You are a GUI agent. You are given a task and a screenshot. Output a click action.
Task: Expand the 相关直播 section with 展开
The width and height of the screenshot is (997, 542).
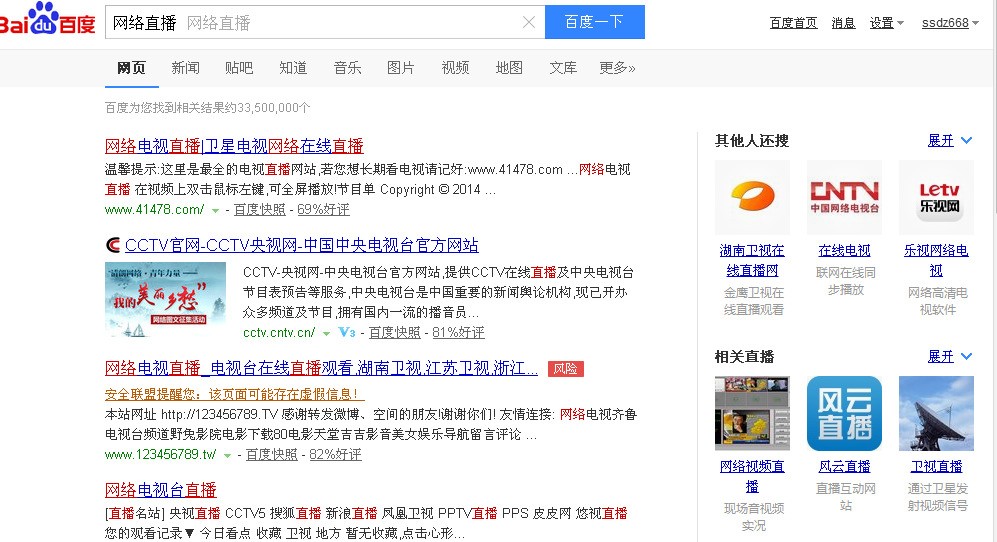[941, 356]
